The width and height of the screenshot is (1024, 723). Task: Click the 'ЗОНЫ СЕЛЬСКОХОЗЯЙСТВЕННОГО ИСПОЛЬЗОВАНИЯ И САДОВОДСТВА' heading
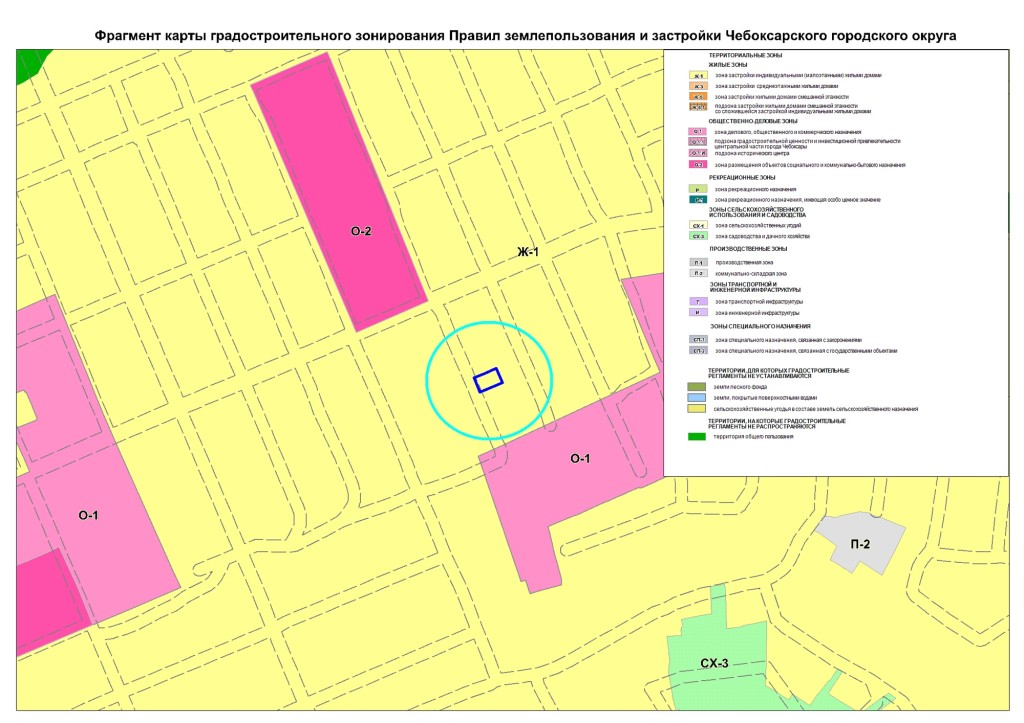click(758, 212)
